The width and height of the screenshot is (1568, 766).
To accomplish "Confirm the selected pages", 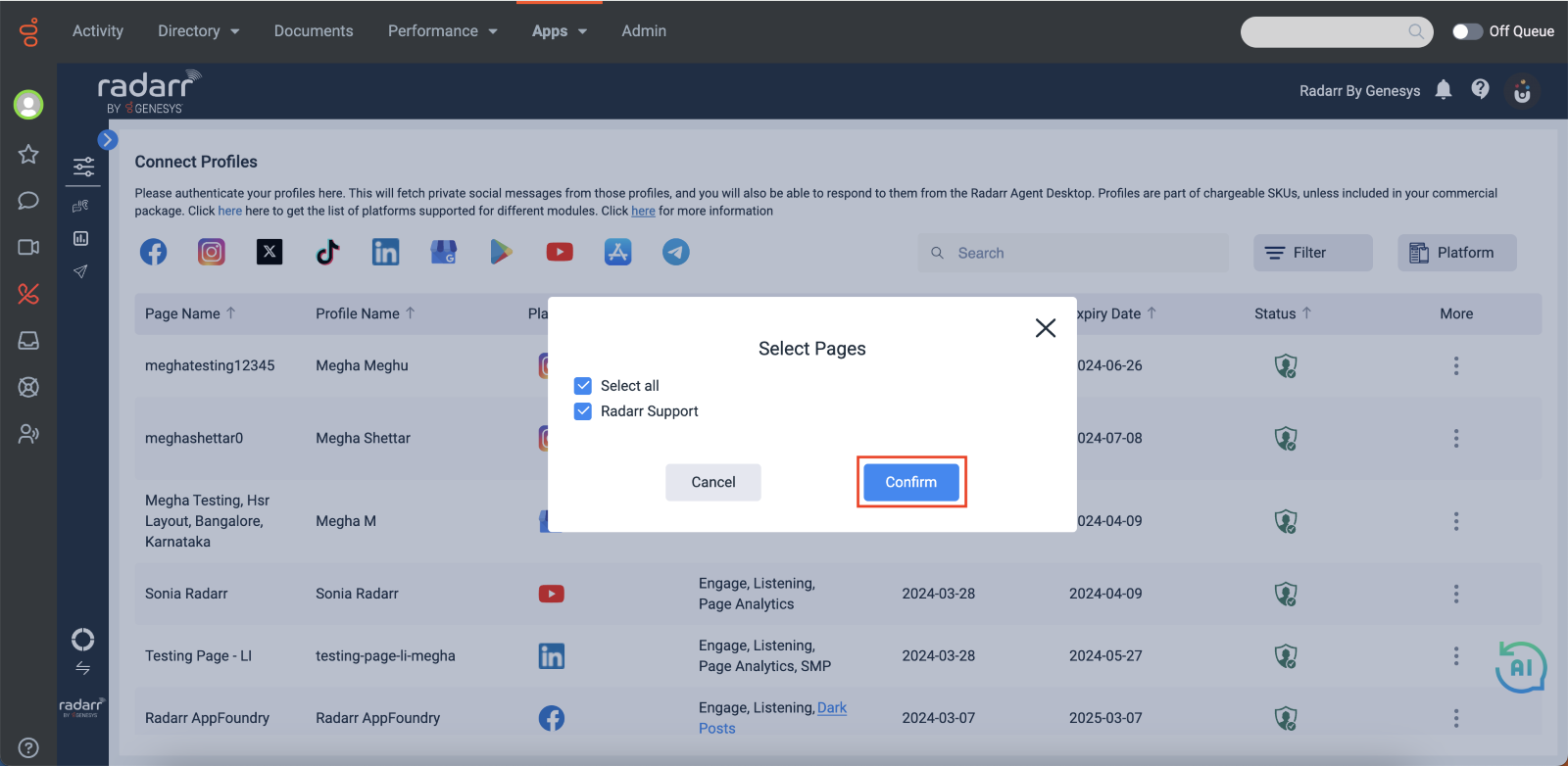I will pyautogui.click(x=911, y=482).
